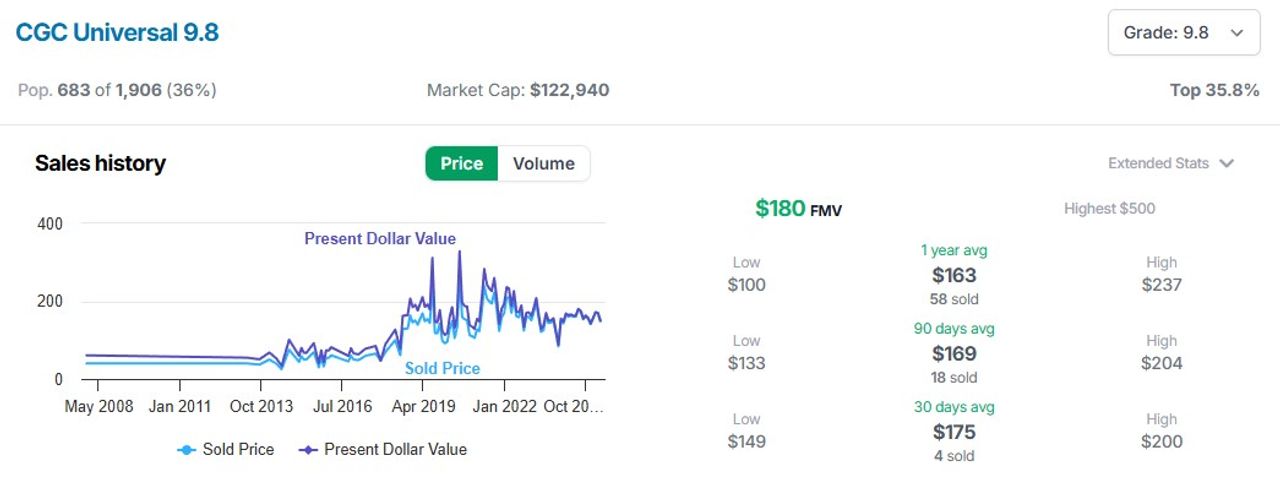Click the Extended Stats chevron icon

pyautogui.click(x=1227, y=163)
